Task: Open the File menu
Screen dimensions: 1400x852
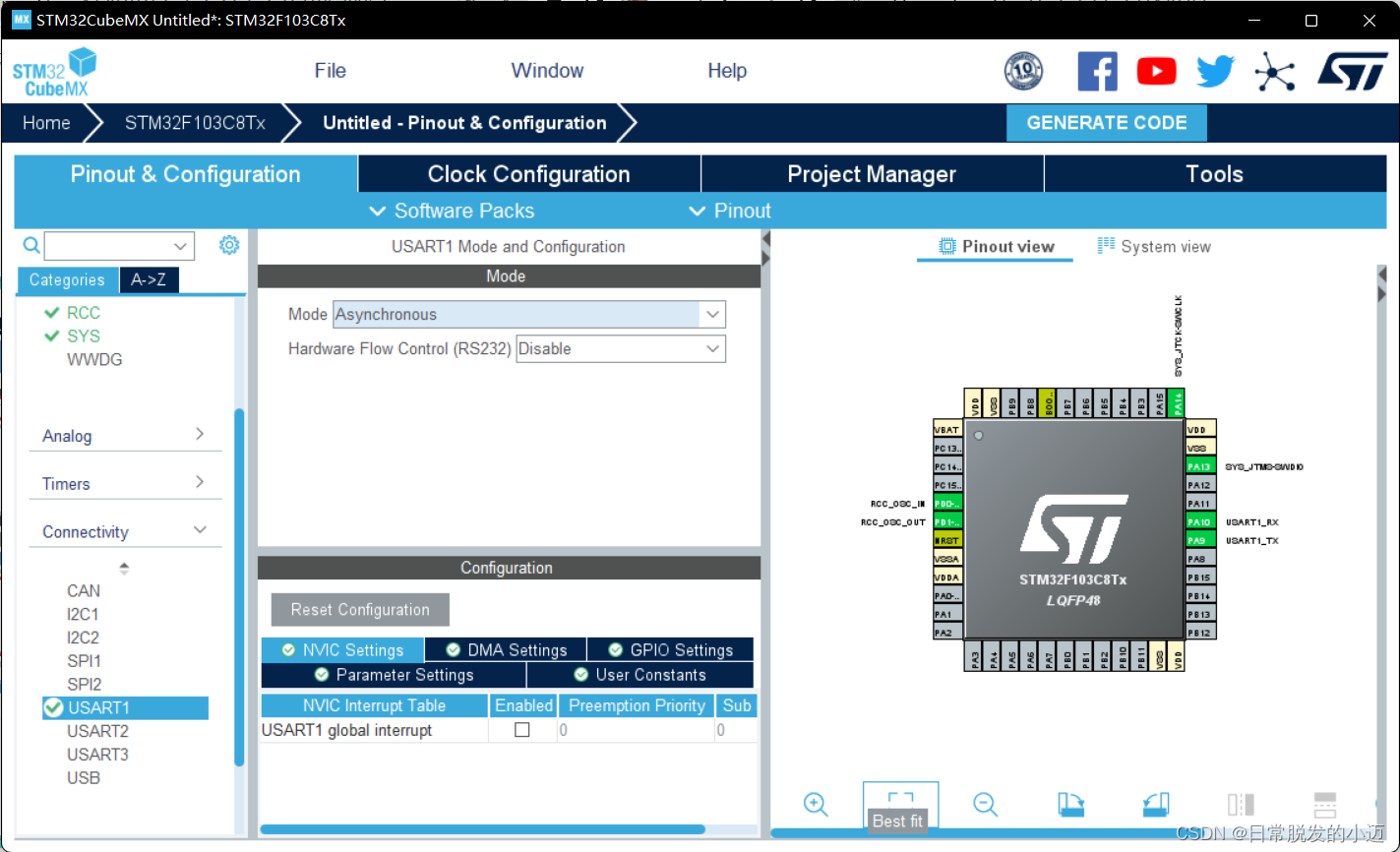Action: point(331,71)
